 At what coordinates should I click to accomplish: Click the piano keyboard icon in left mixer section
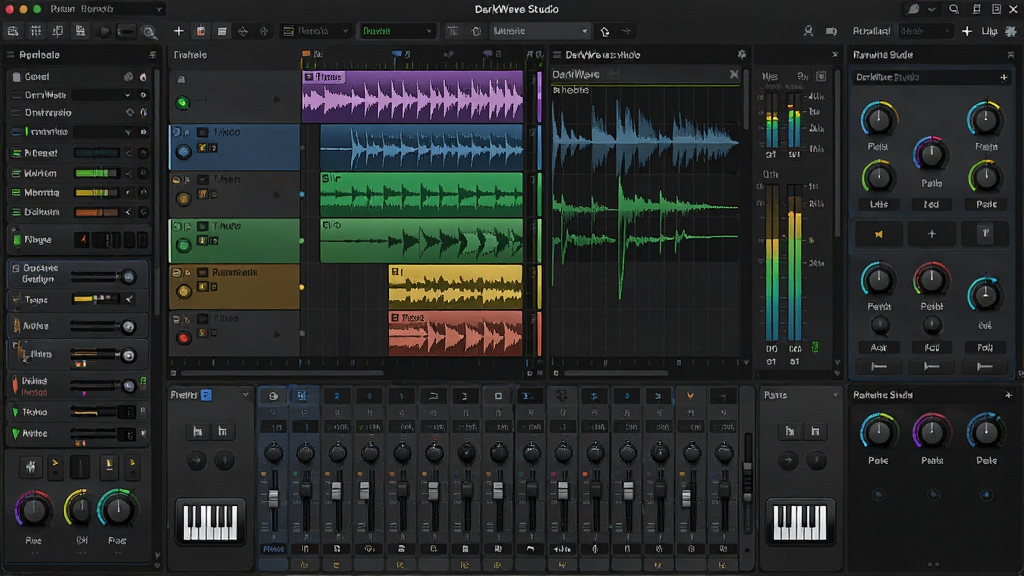pos(210,522)
